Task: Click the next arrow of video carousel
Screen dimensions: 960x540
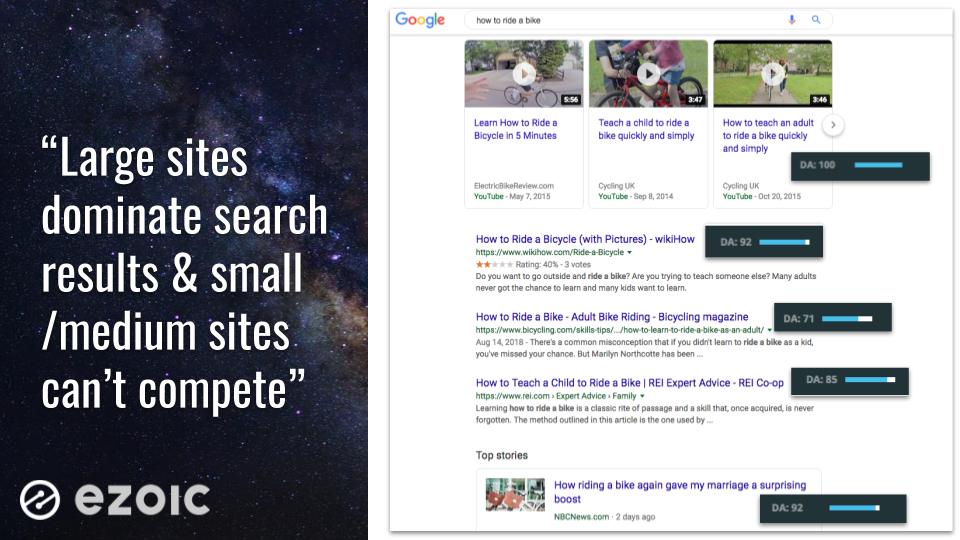Action: point(833,125)
